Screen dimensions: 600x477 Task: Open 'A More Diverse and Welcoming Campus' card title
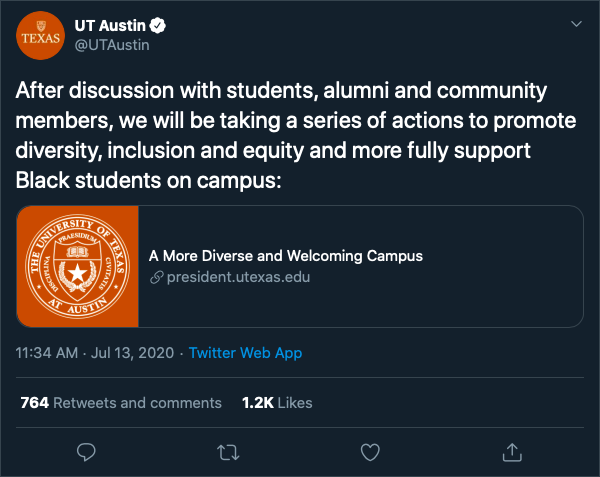click(285, 256)
